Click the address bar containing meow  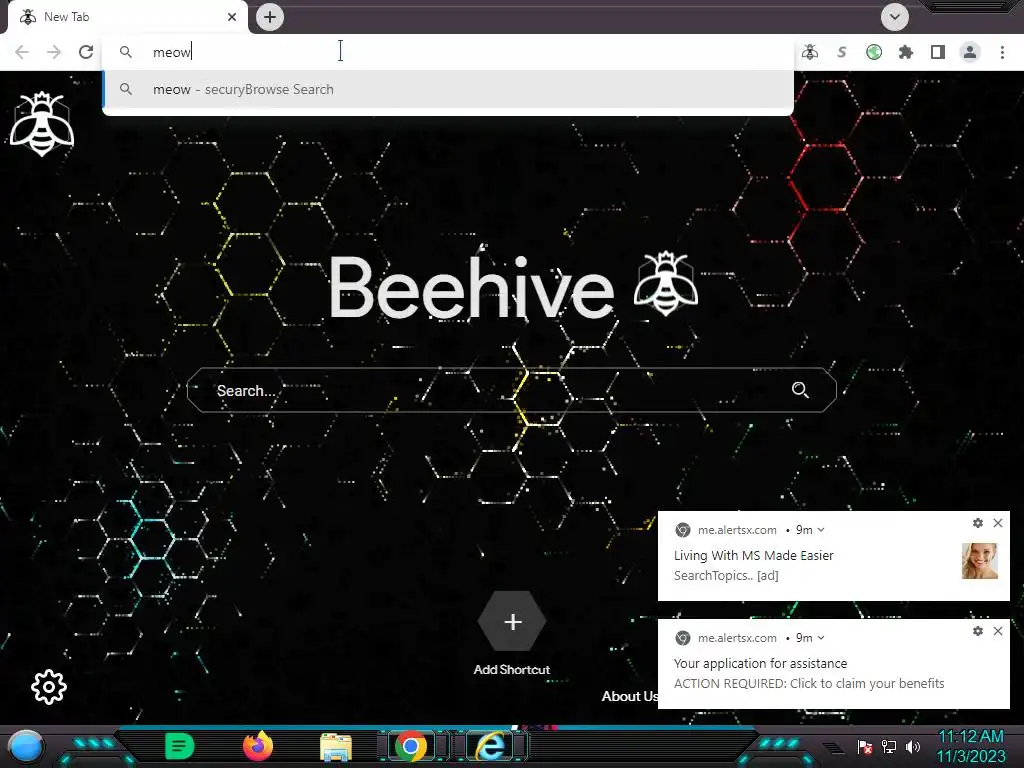pos(449,52)
